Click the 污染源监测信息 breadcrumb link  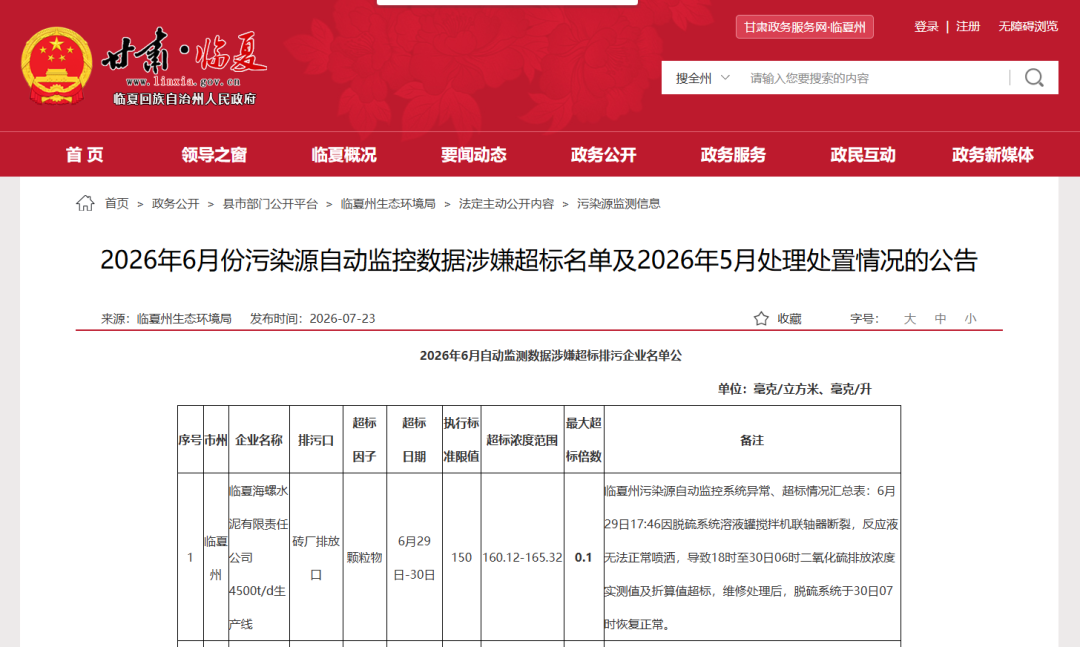(619, 203)
